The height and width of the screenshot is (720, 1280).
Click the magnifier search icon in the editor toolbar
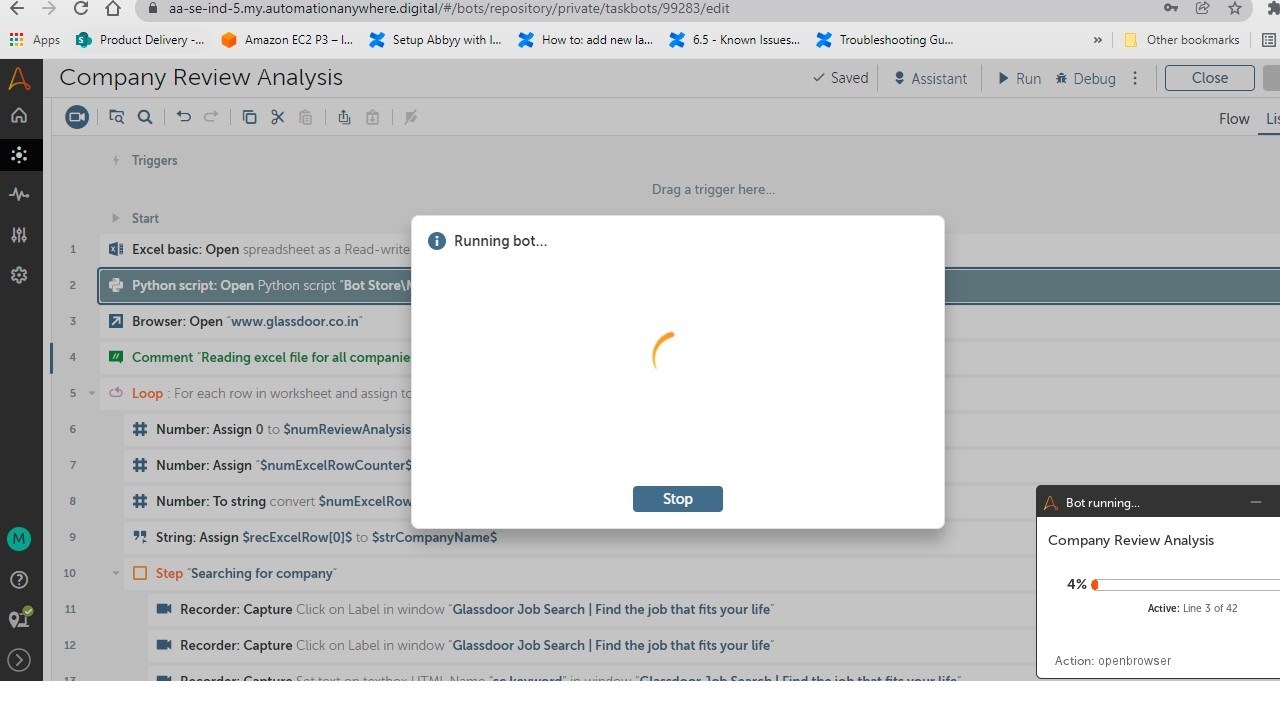[145, 117]
